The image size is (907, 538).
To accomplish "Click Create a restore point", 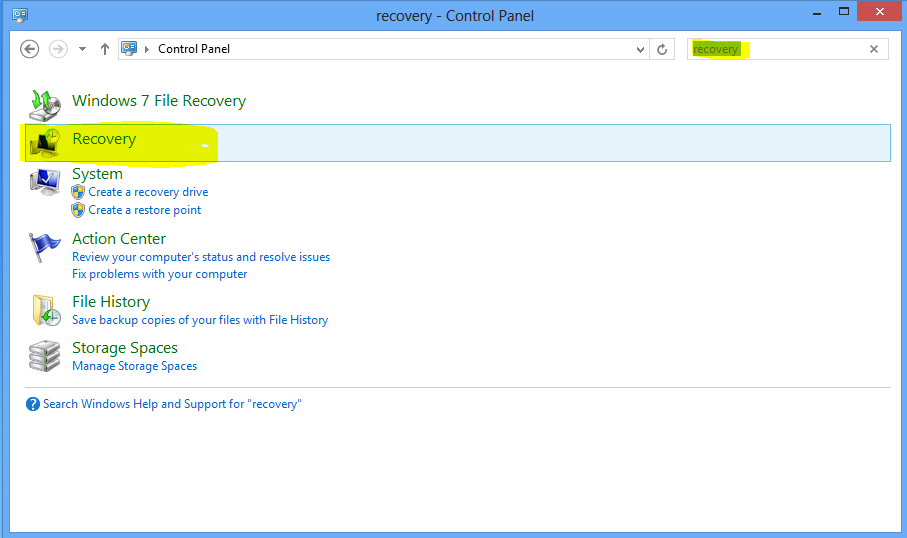I will [145, 210].
